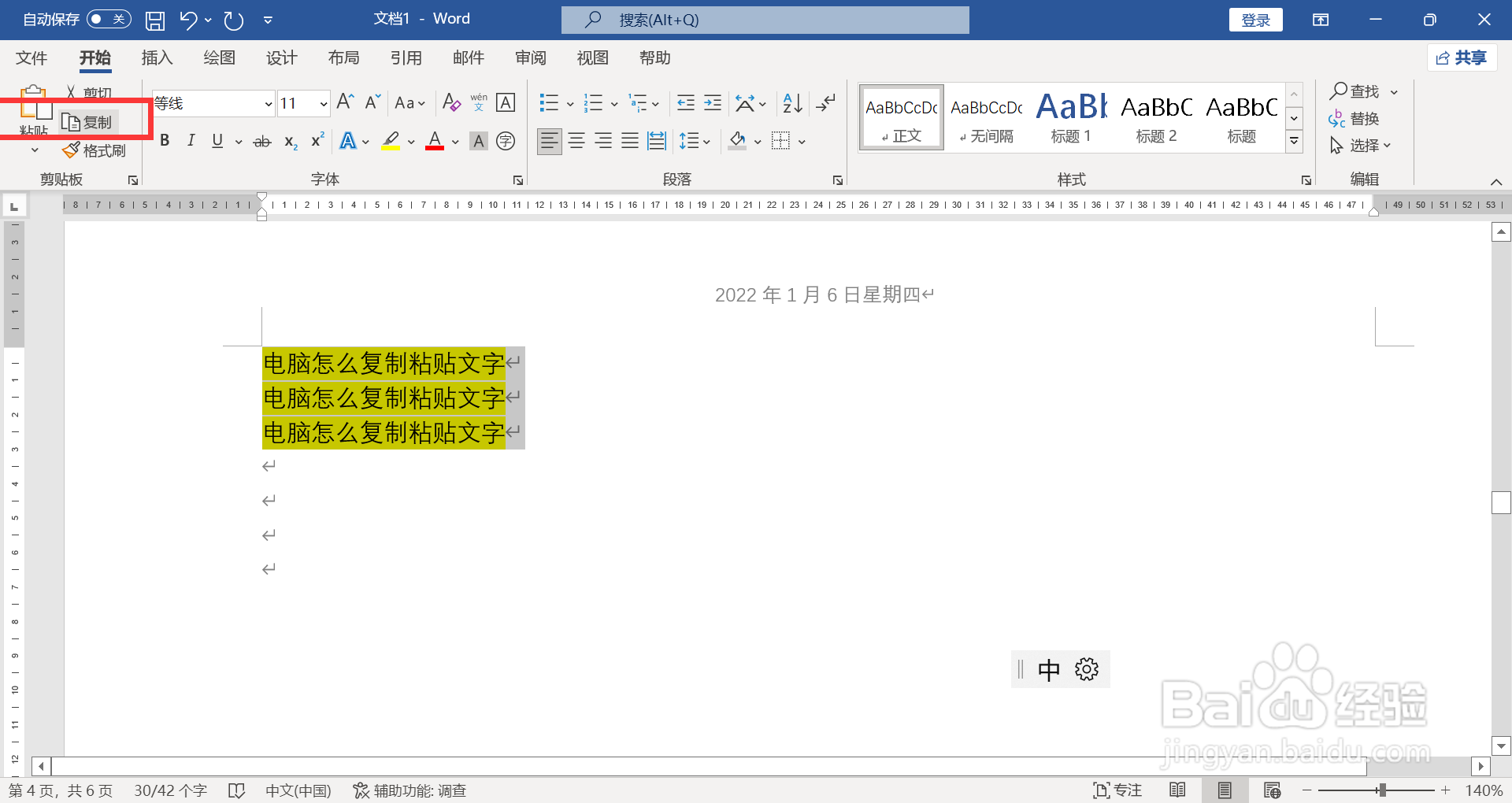
Task: Click the Show/Hide formatting marks icon
Action: coord(825,102)
